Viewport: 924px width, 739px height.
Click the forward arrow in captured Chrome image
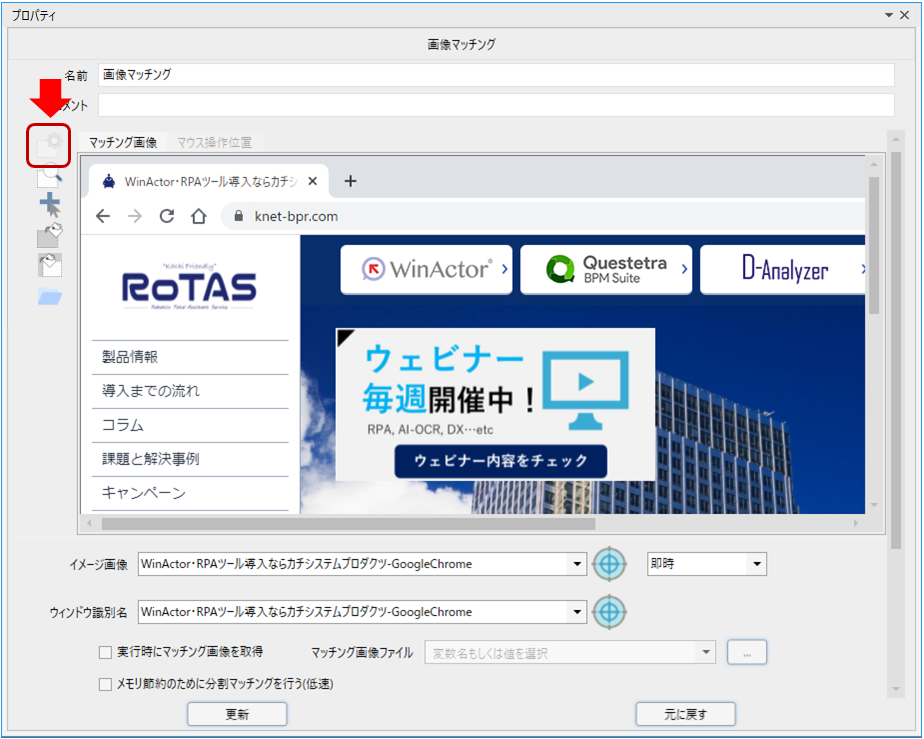tap(135, 216)
